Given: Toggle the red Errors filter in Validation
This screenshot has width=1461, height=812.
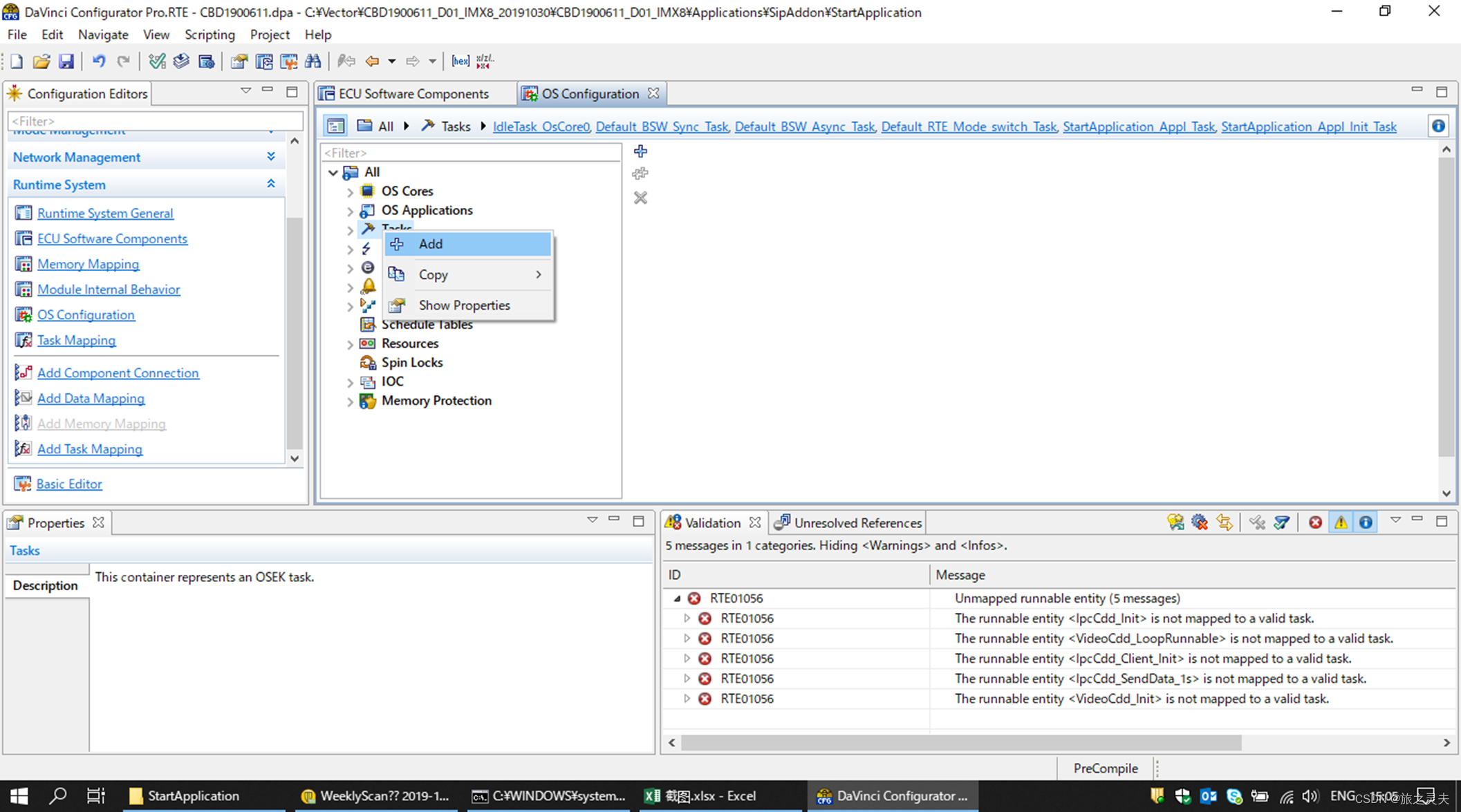Looking at the screenshot, I should tap(1315, 522).
